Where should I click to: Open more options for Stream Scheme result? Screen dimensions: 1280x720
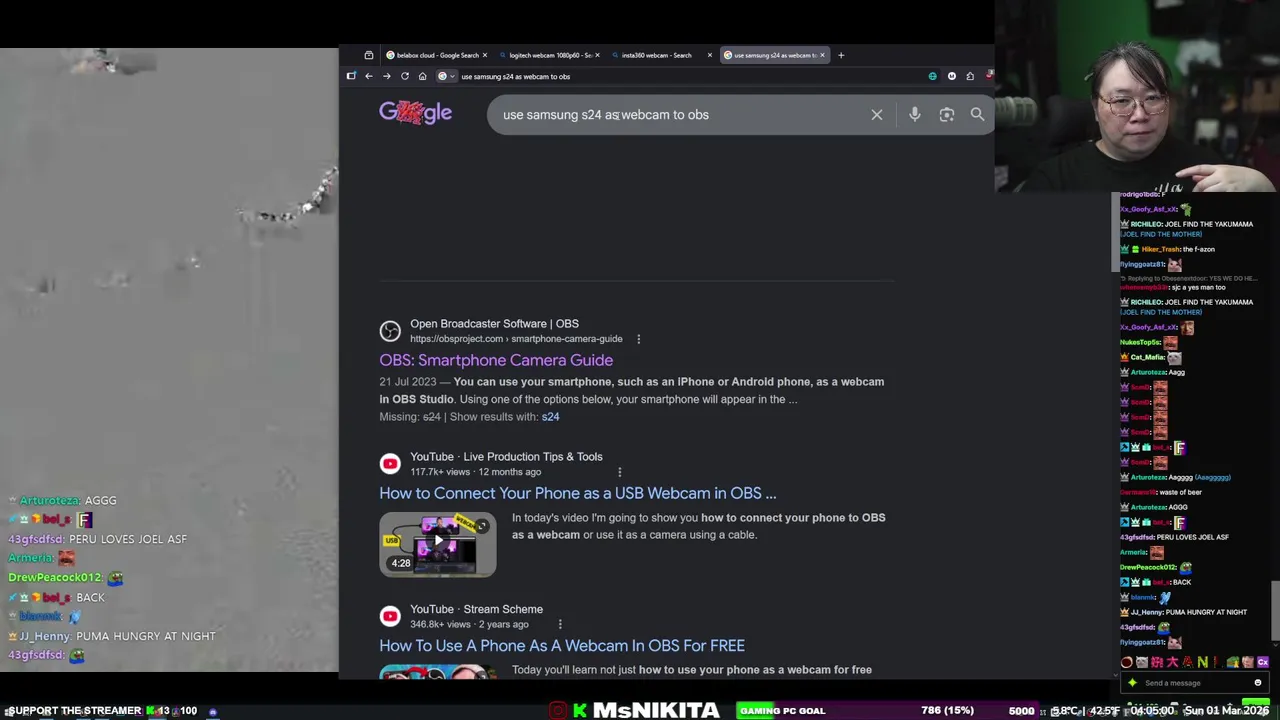point(559,625)
